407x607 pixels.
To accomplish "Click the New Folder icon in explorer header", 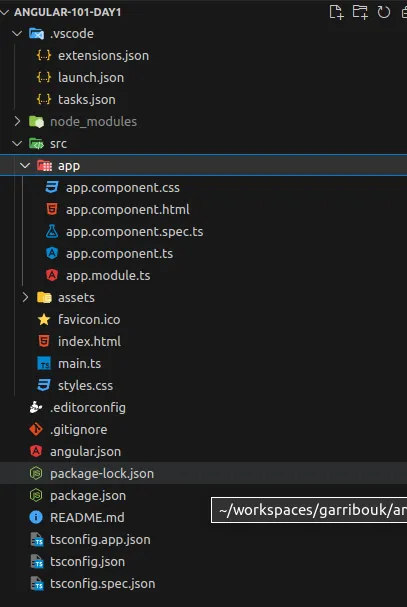I will [360, 12].
